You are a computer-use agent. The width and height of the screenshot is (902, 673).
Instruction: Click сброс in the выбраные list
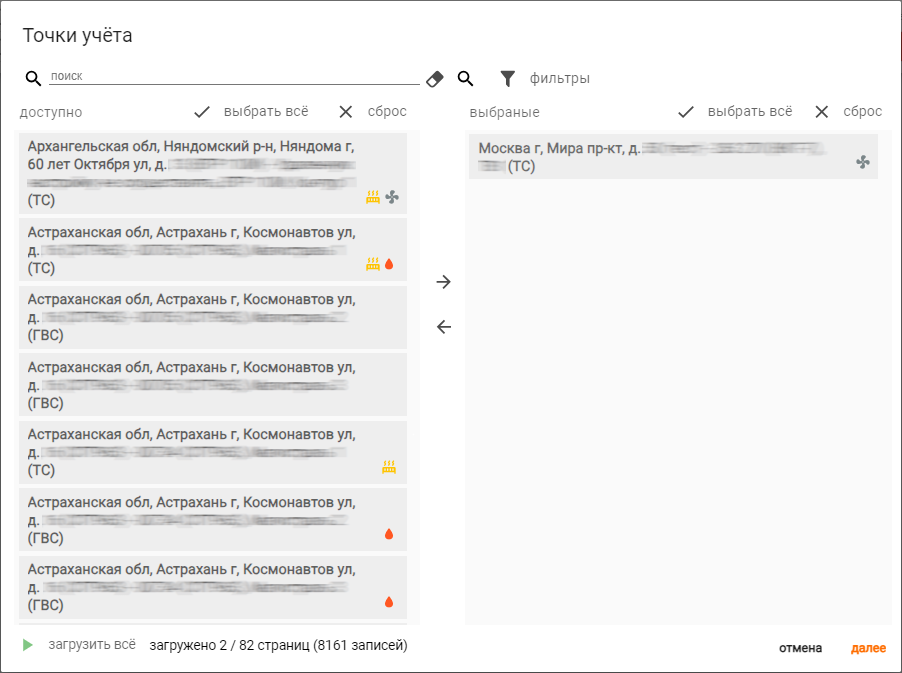[x=862, y=111]
